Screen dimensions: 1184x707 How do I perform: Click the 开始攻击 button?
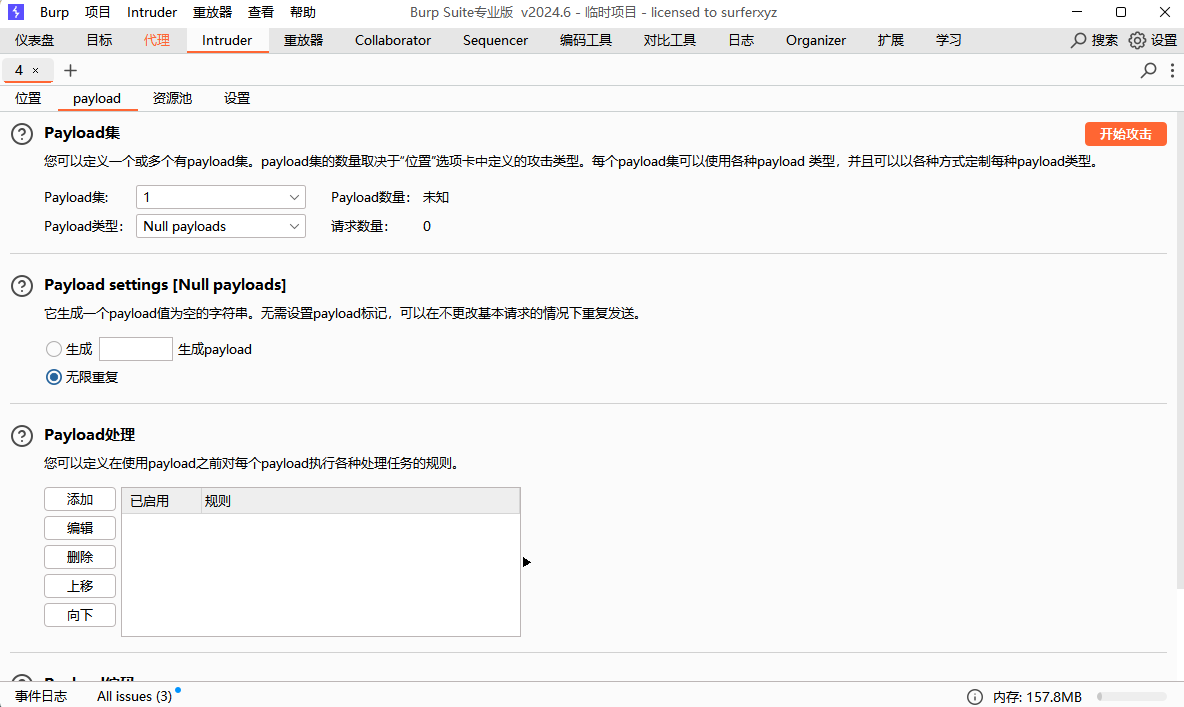(1125, 134)
